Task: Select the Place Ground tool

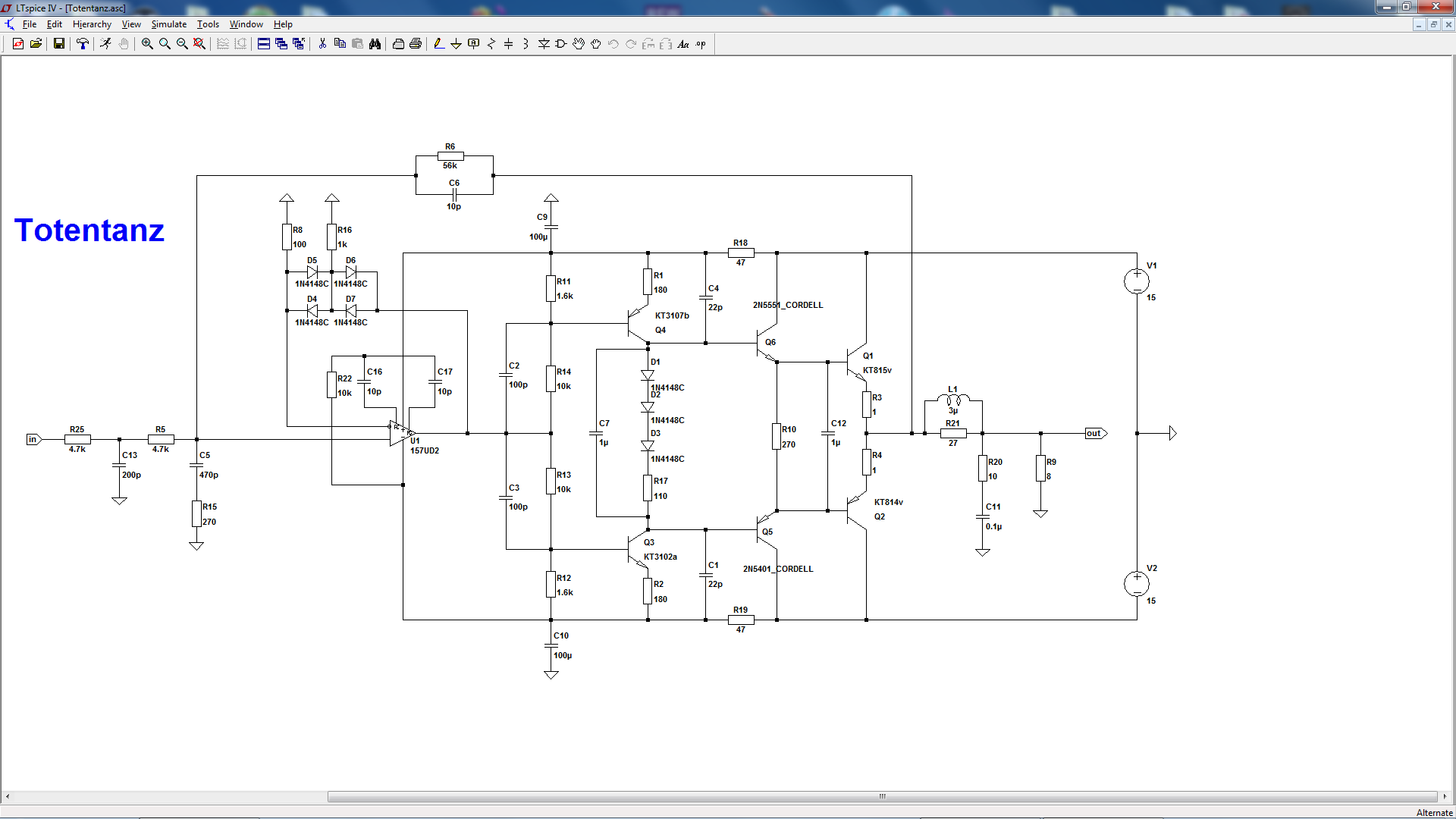Action: [x=456, y=44]
